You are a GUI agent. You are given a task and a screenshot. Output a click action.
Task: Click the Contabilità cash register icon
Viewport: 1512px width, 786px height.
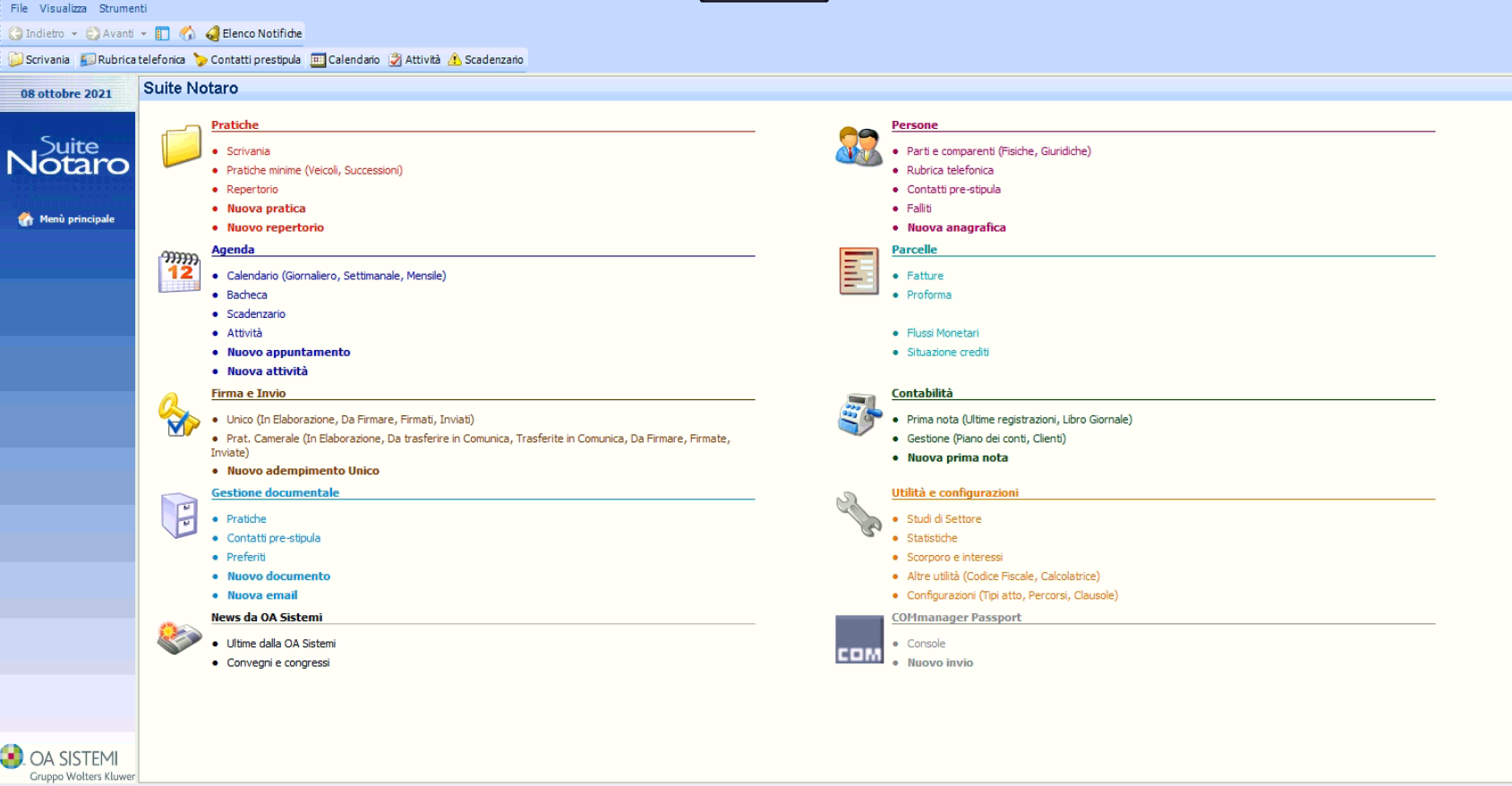[x=859, y=414]
